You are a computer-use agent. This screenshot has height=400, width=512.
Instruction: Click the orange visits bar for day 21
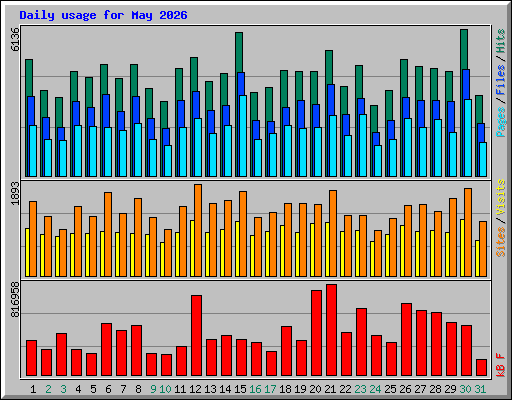click(333, 233)
